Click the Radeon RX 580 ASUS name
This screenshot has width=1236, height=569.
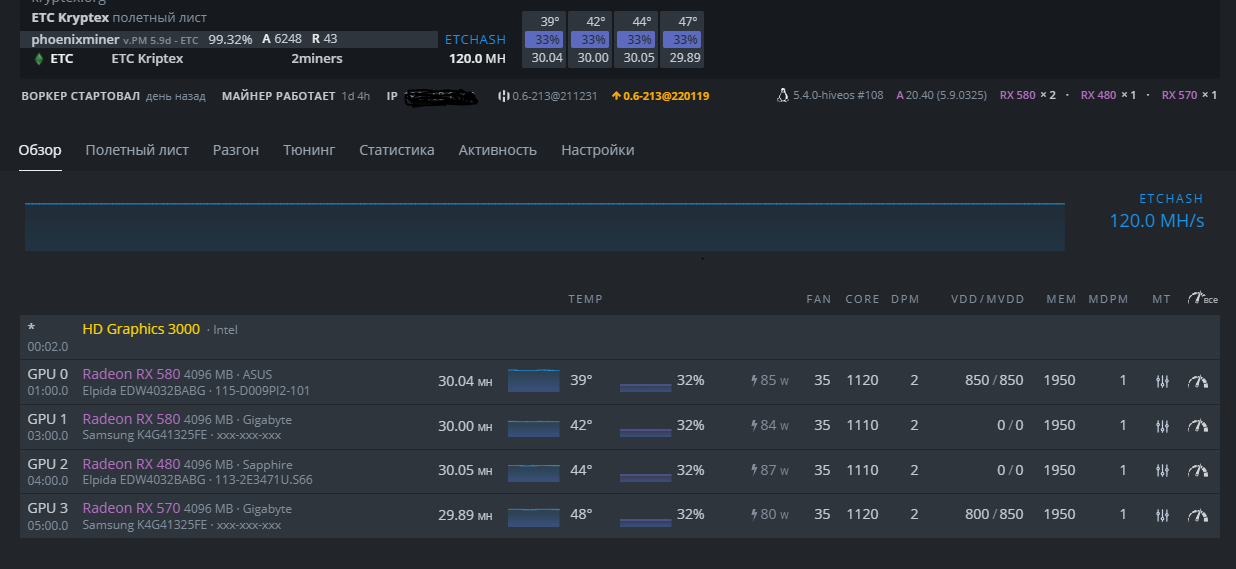tap(131, 374)
